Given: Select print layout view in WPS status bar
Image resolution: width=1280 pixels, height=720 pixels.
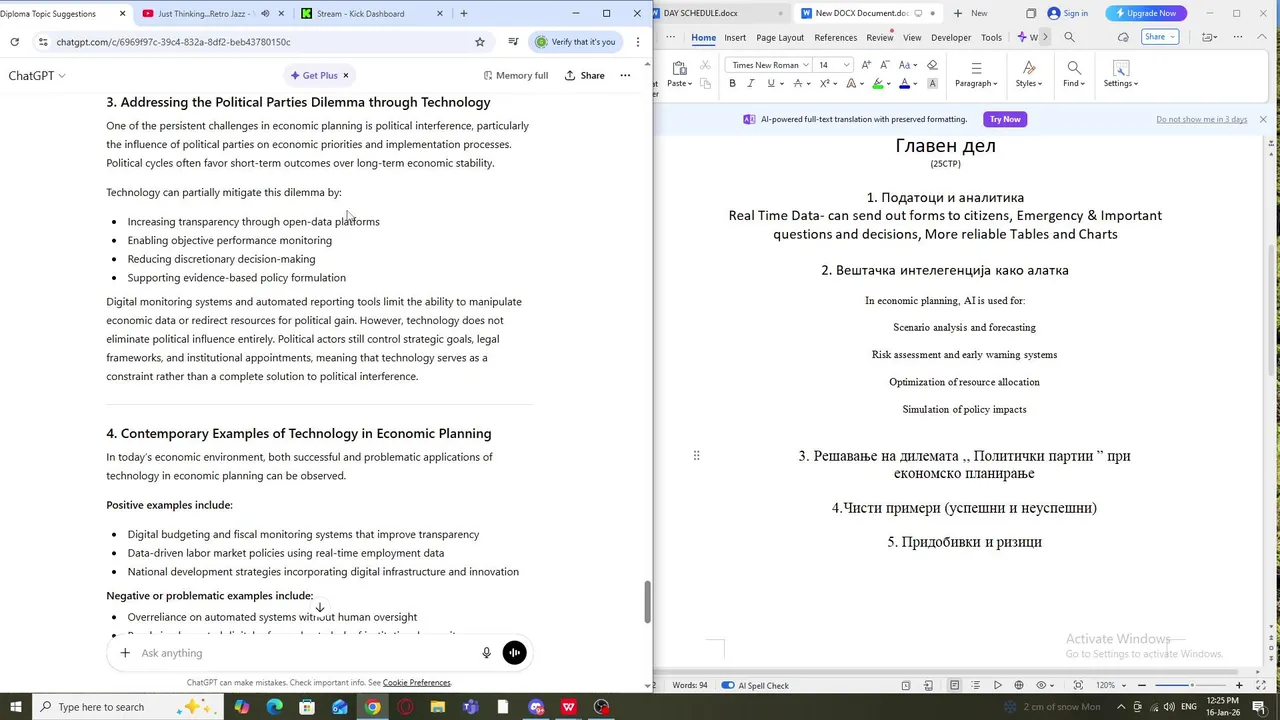Looking at the screenshot, I should (954, 685).
